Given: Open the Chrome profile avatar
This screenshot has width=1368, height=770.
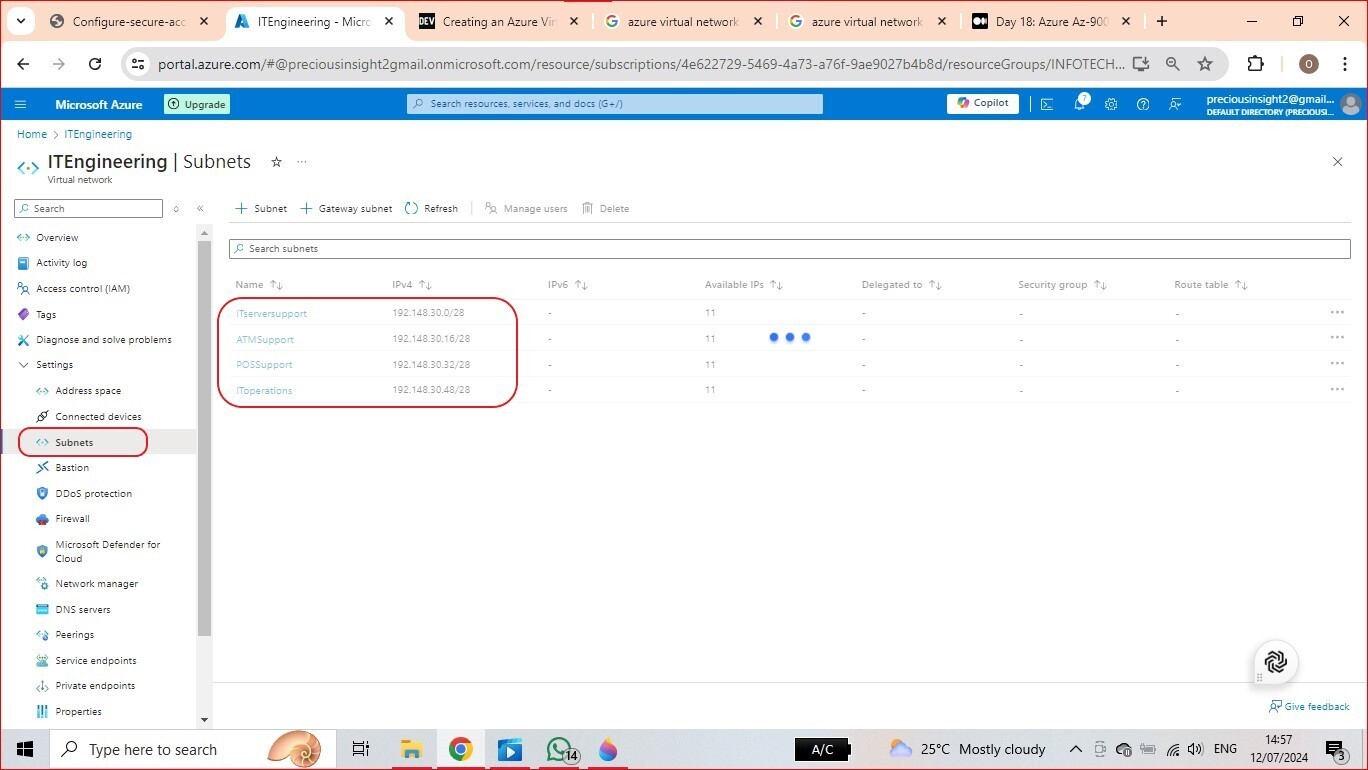Looking at the screenshot, I should [1308, 64].
